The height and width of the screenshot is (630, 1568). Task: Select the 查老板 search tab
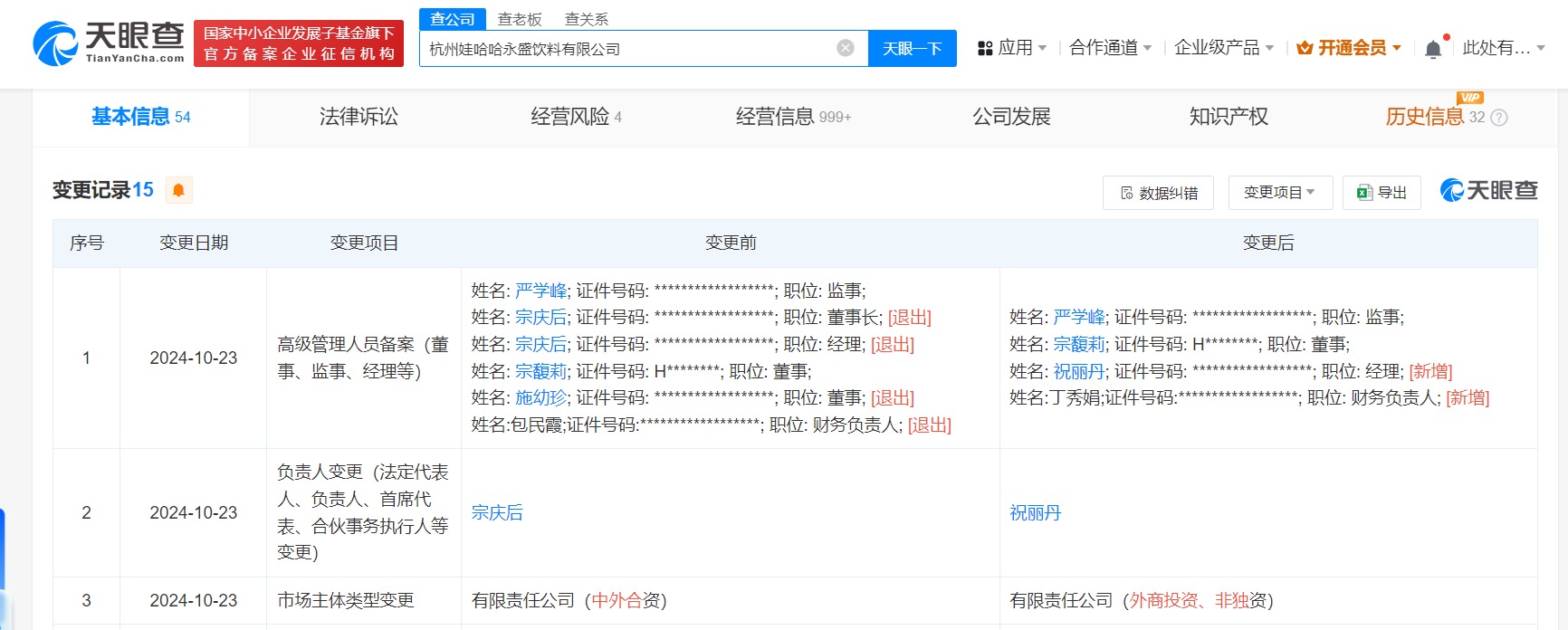click(520, 19)
